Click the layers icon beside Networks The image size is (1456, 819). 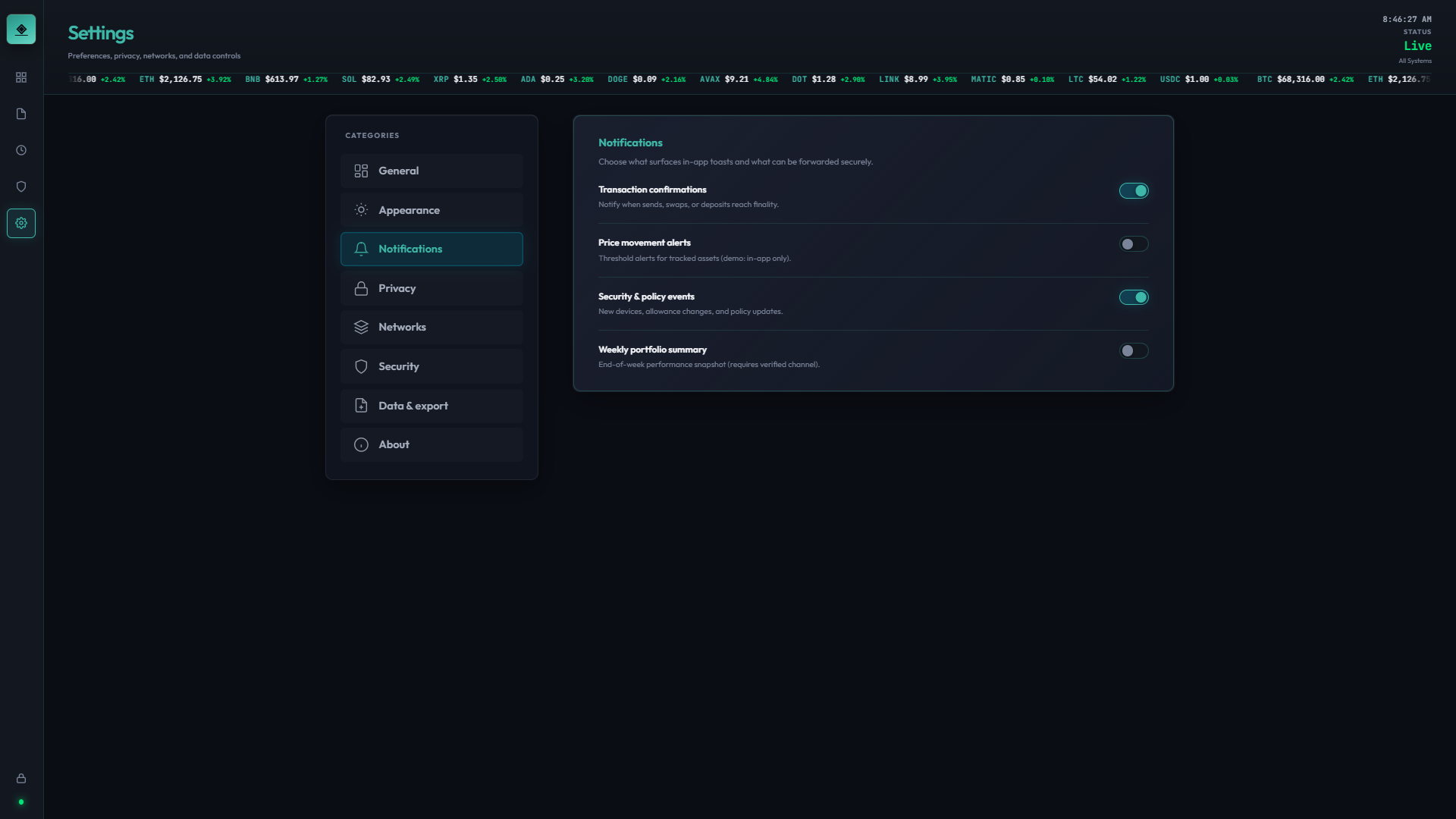361,327
